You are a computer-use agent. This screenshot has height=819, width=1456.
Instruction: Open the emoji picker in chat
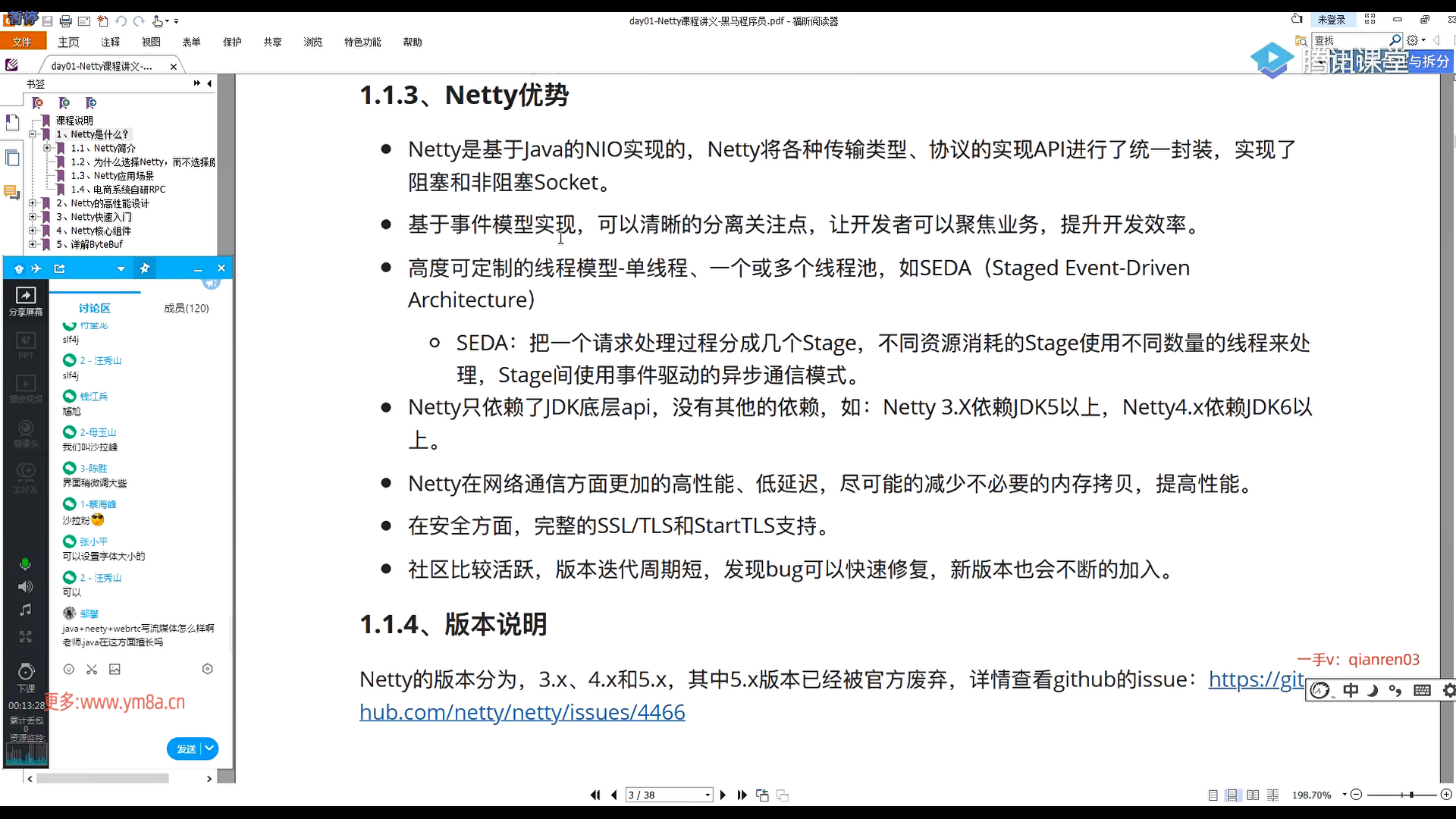(x=68, y=669)
